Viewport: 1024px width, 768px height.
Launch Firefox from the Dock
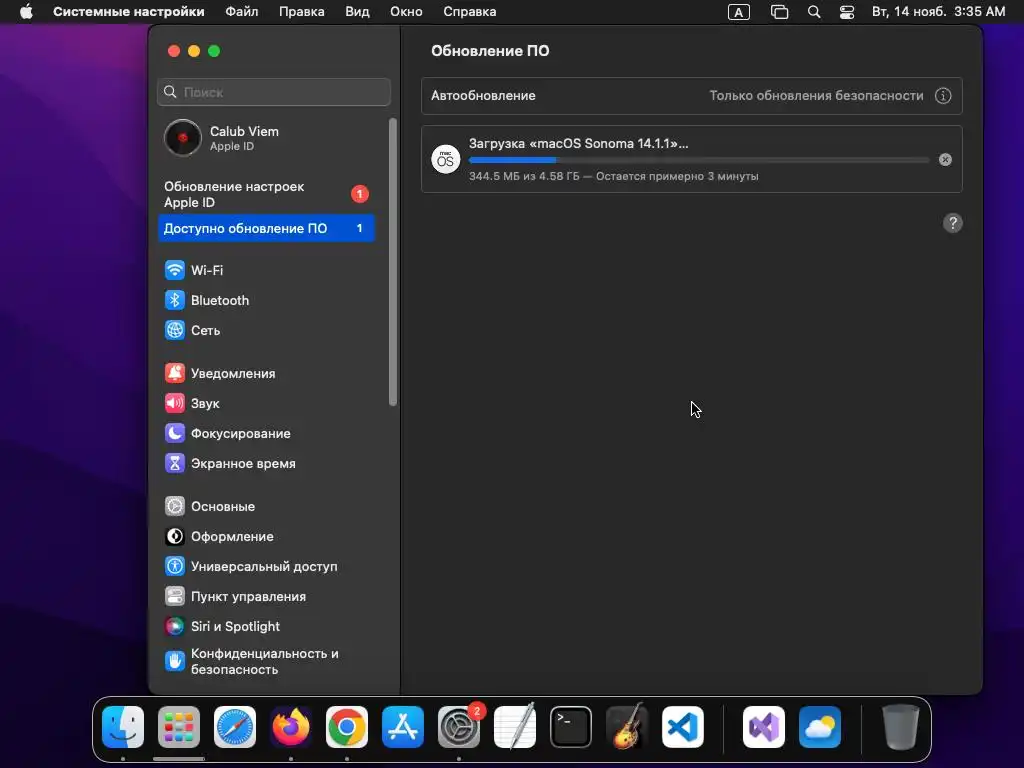click(291, 727)
